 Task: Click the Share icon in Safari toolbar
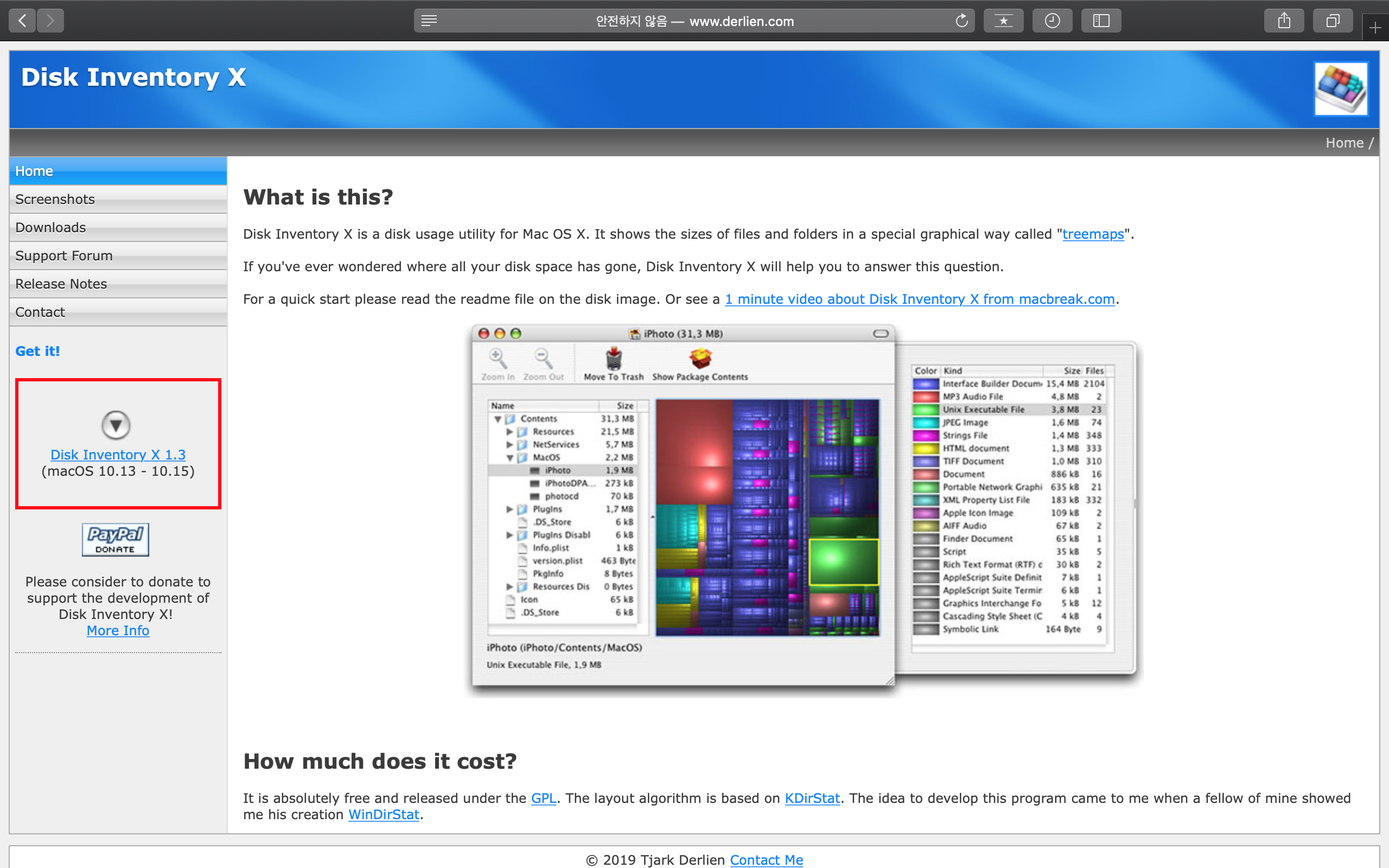(x=1284, y=21)
